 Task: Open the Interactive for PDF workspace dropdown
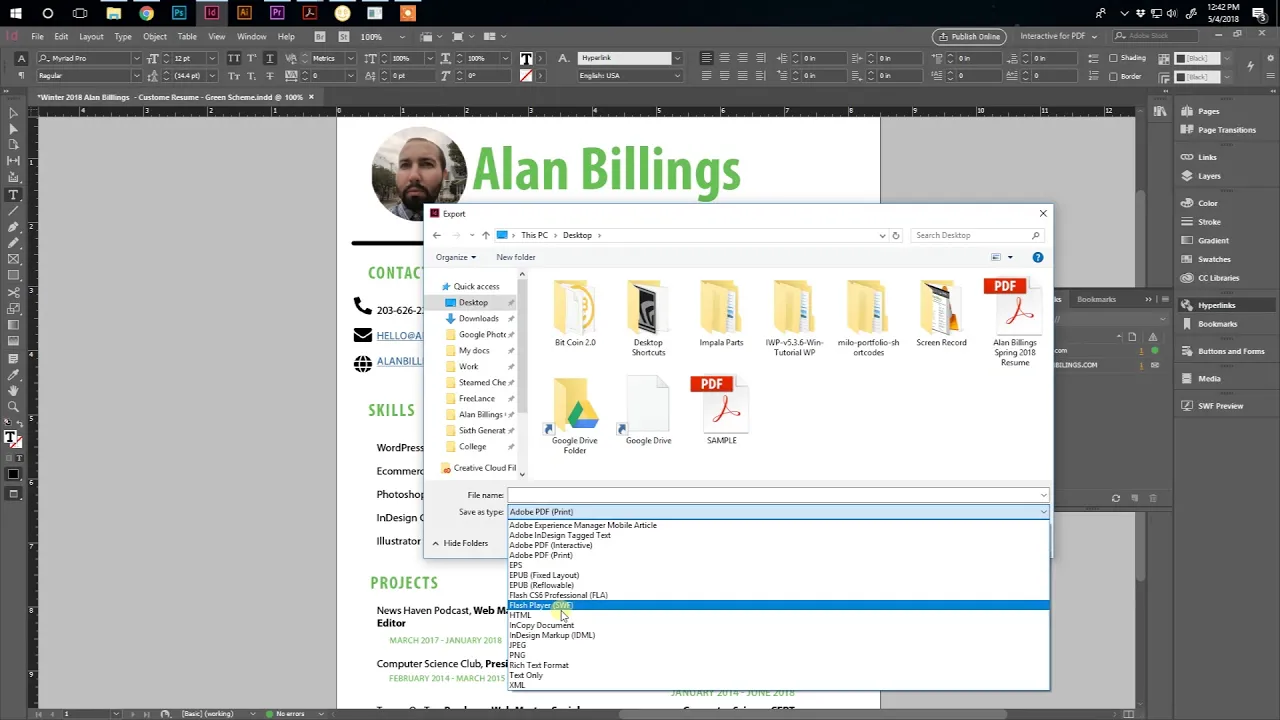(1058, 37)
